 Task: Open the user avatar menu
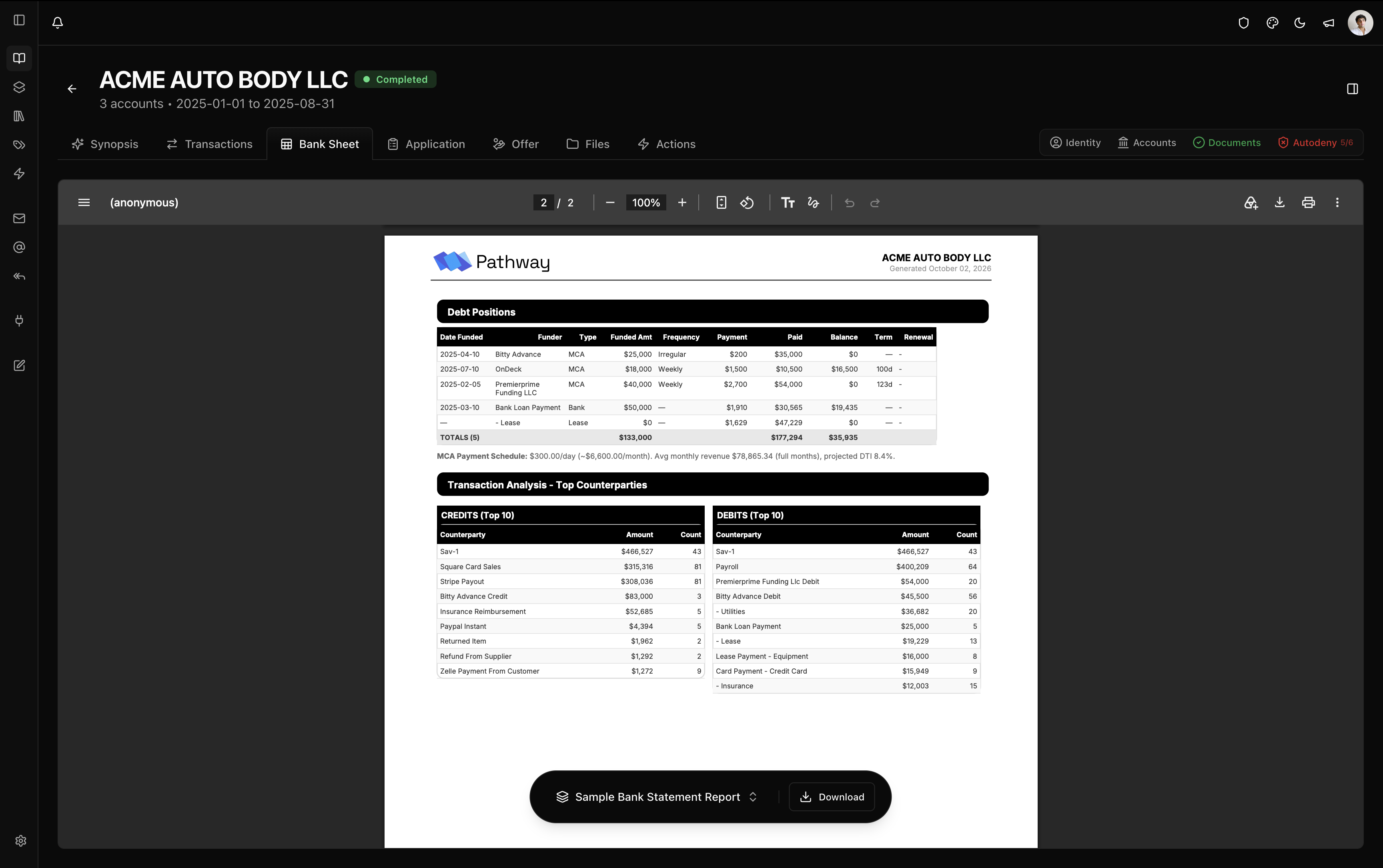click(1360, 23)
